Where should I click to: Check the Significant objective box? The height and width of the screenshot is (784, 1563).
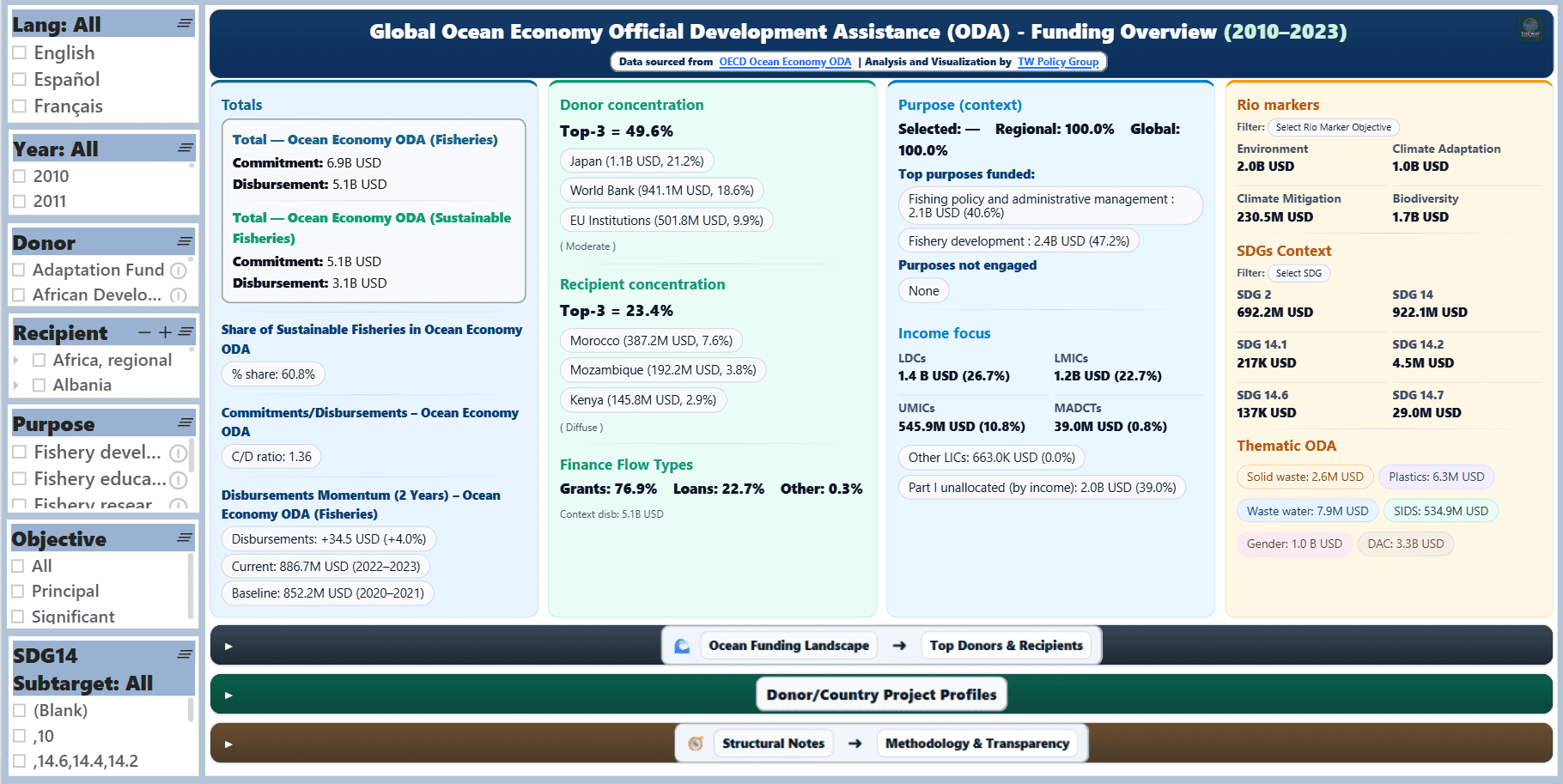pos(18,617)
